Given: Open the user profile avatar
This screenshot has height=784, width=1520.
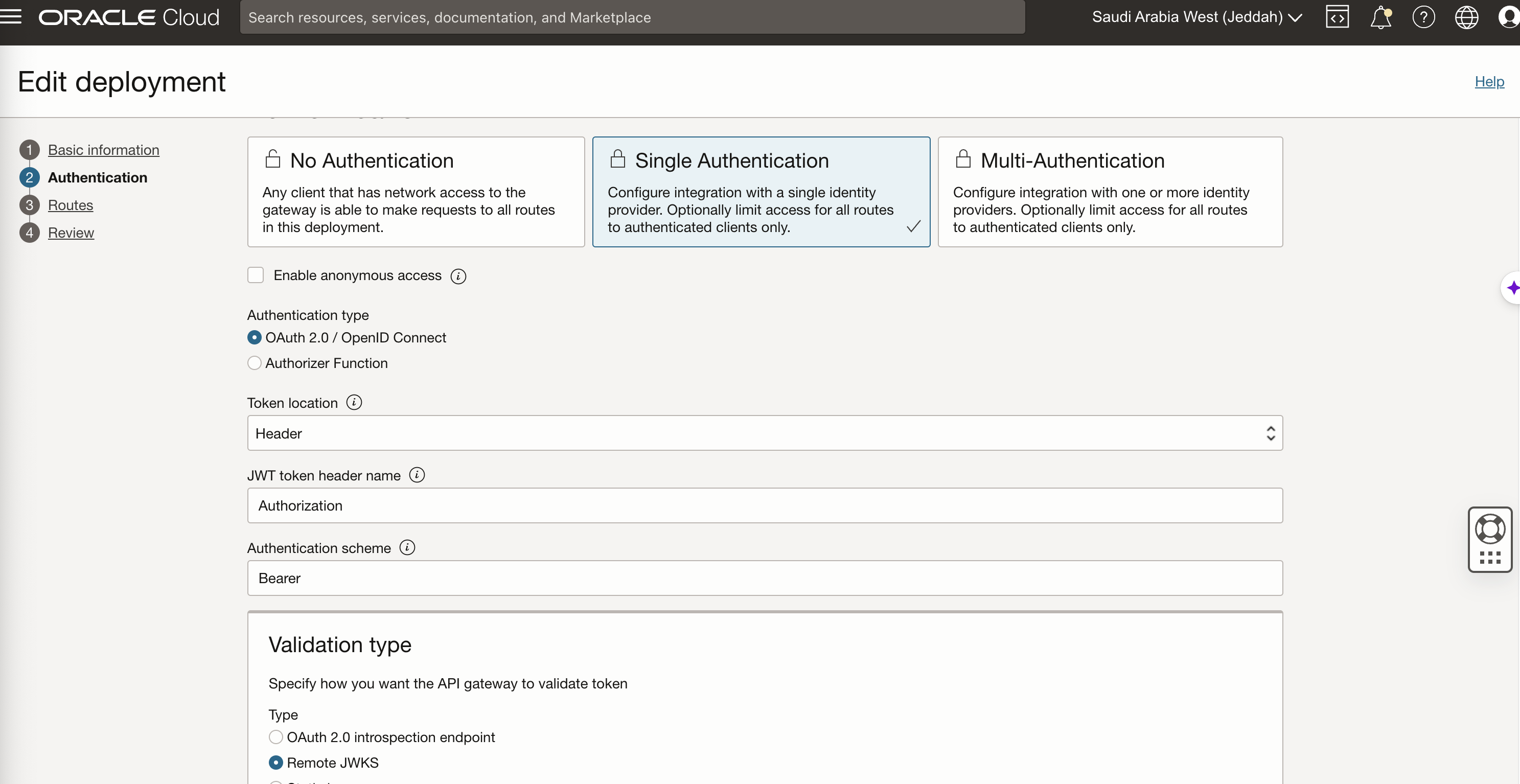Looking at the screenshot, I should pos(1508,17).
